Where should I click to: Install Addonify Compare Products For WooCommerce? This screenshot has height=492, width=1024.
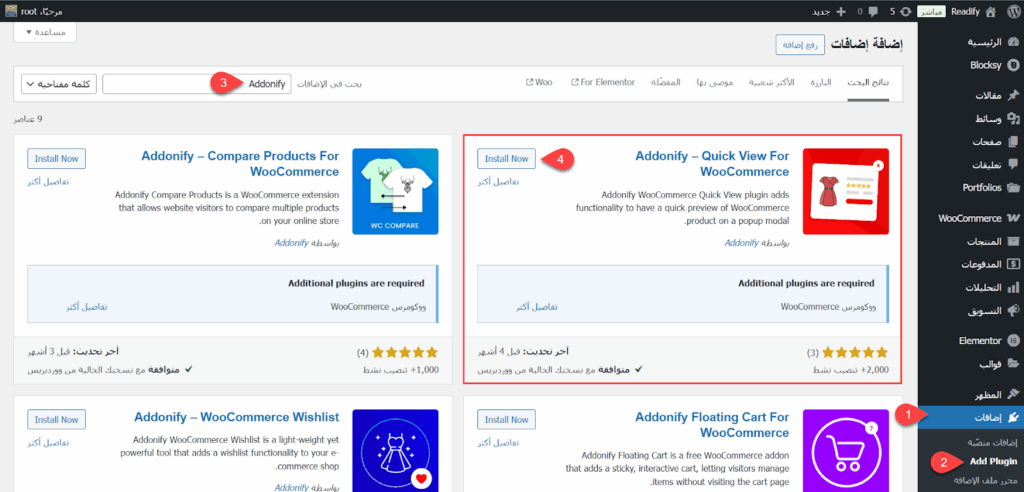tap(56, 159)
